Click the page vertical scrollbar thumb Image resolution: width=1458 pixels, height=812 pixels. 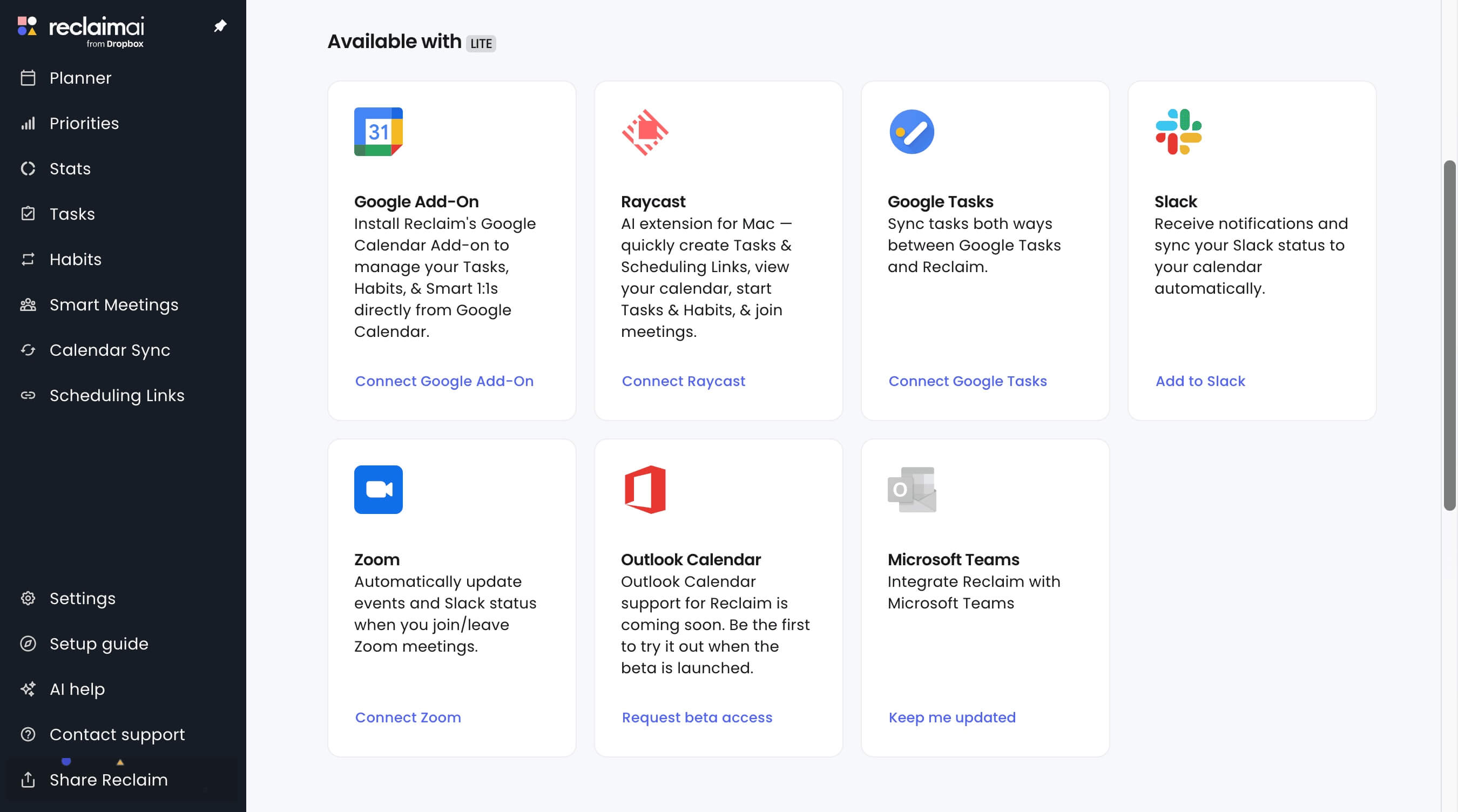tap(1449, 335)
